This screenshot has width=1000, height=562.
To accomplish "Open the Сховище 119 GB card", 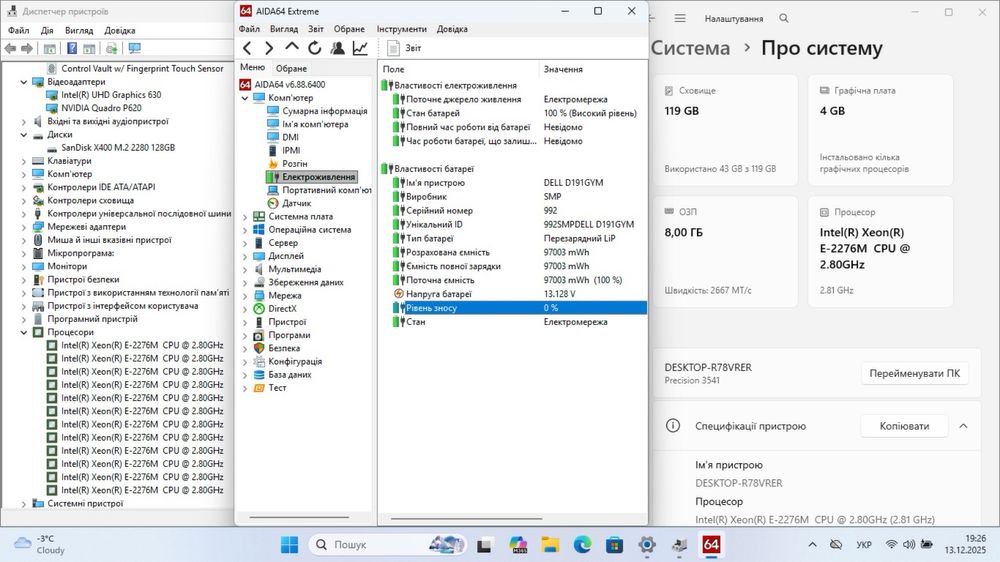I will [x=725, y=130].
